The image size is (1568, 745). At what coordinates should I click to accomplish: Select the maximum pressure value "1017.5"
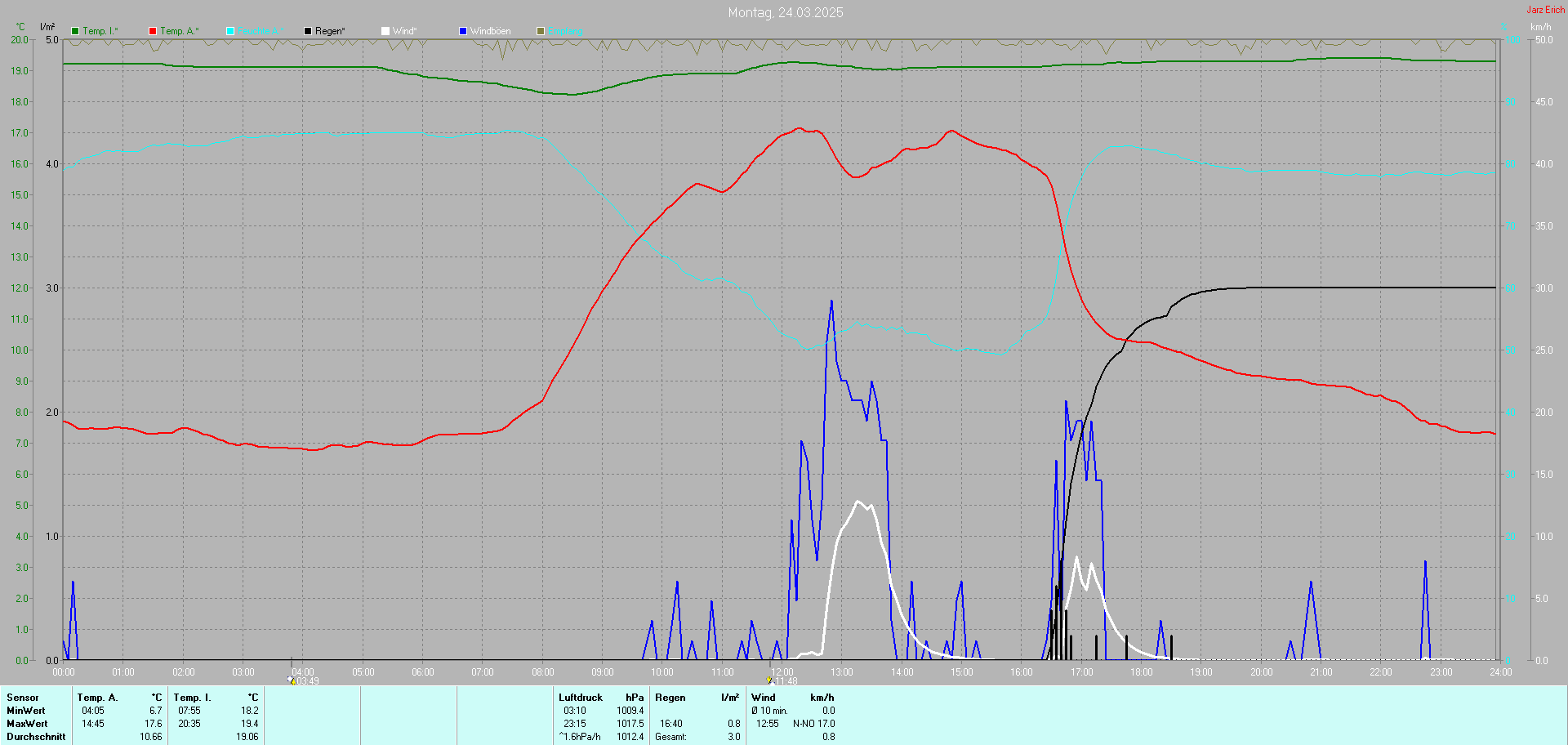click(x=630, y=724)
